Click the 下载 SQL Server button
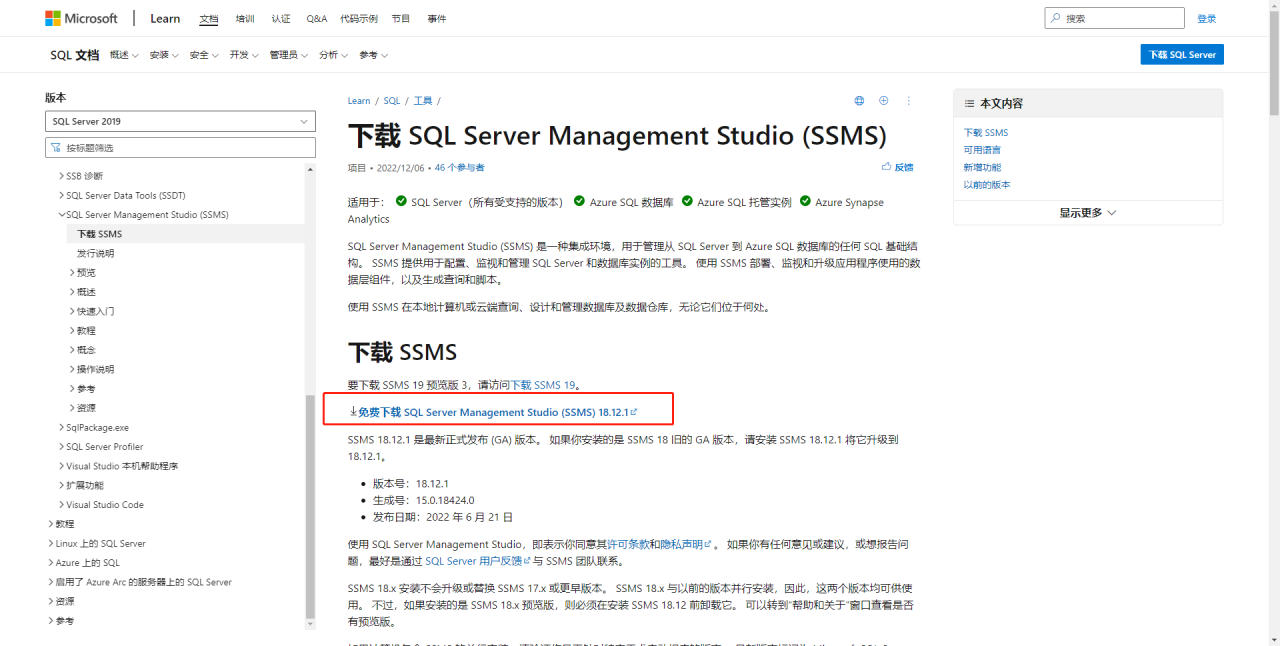Viewport: 1280px width, 646px height. (1182, 55)
